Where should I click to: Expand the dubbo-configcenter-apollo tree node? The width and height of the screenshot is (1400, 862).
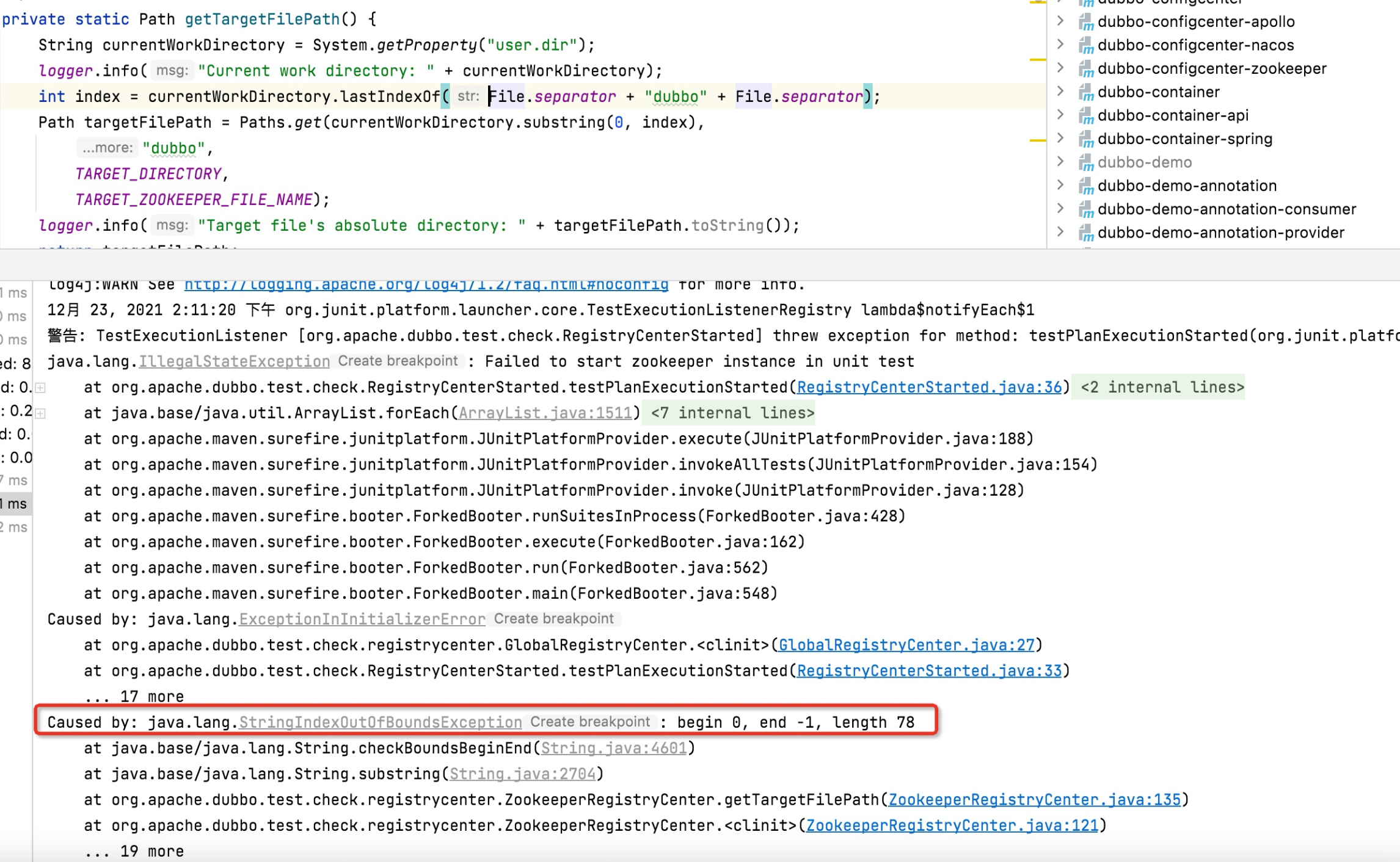point(1061,21)
